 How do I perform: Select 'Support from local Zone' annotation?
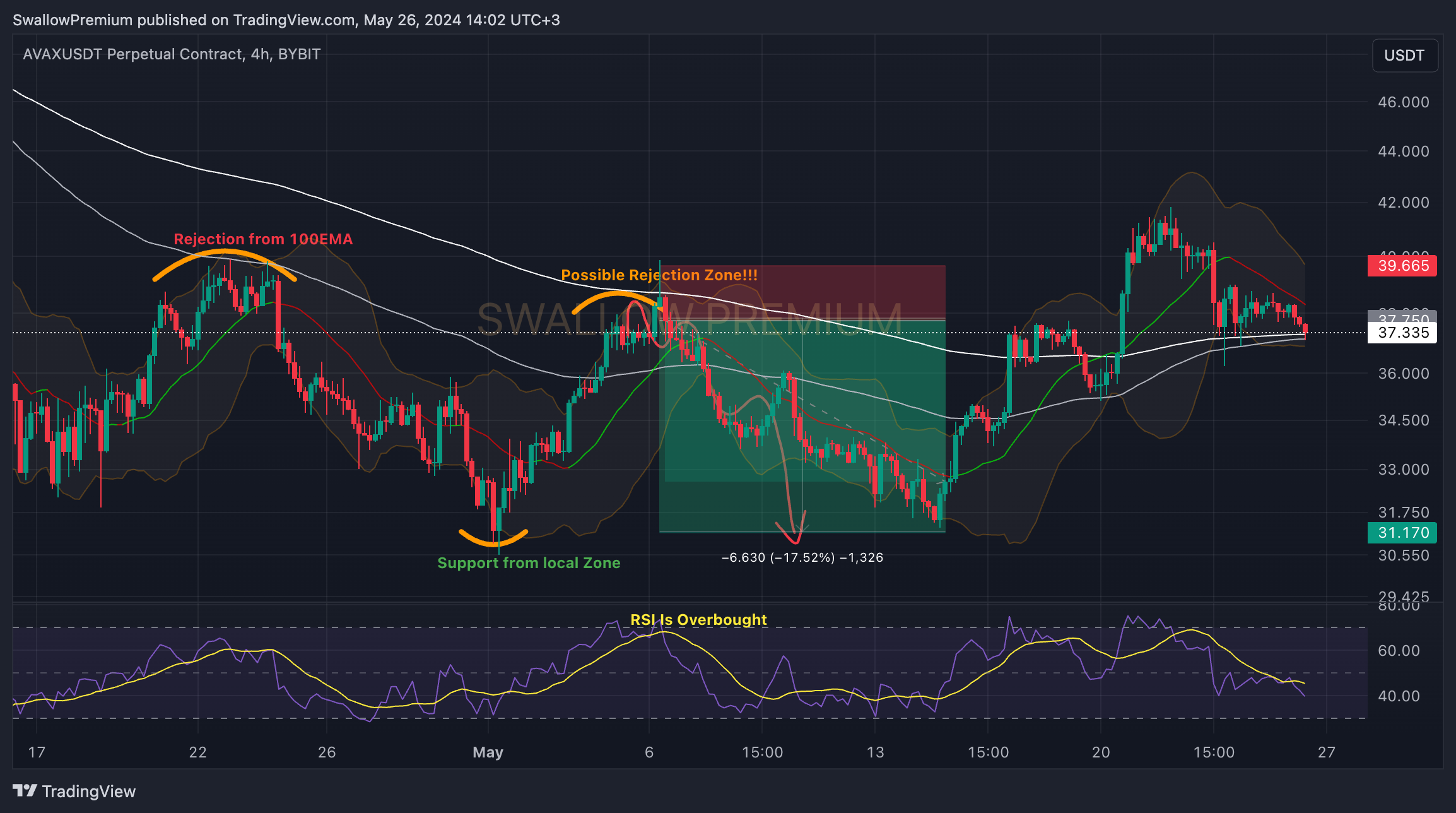[x=529, y=563]
